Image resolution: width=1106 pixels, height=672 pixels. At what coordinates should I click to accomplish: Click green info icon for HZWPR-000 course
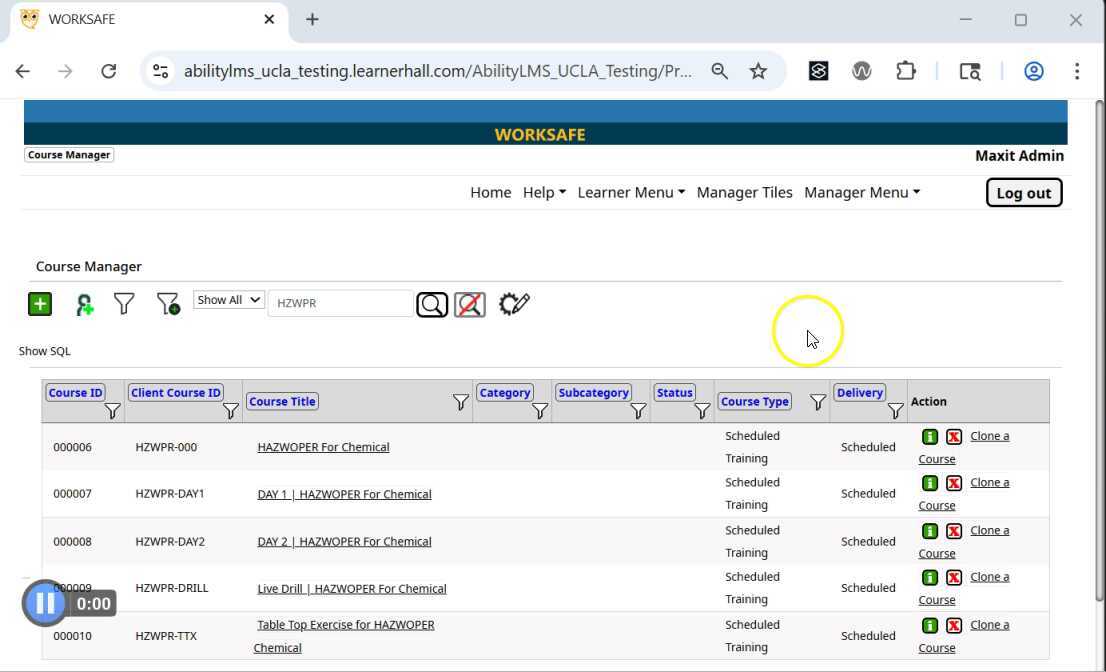(x=930, y=437)
